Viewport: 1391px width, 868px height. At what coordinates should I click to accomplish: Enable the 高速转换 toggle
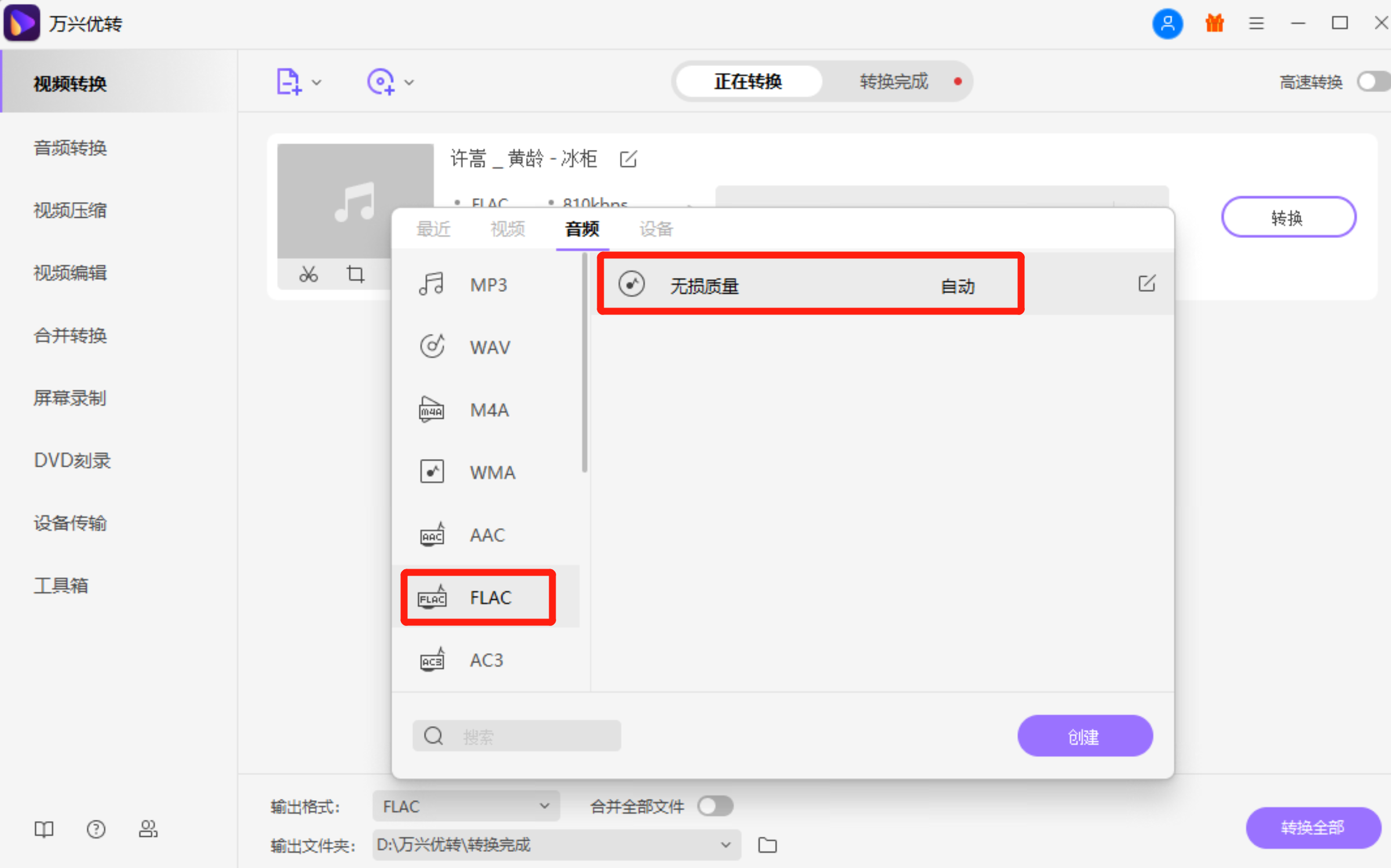pyautogui.click(x=1372, y=82)
